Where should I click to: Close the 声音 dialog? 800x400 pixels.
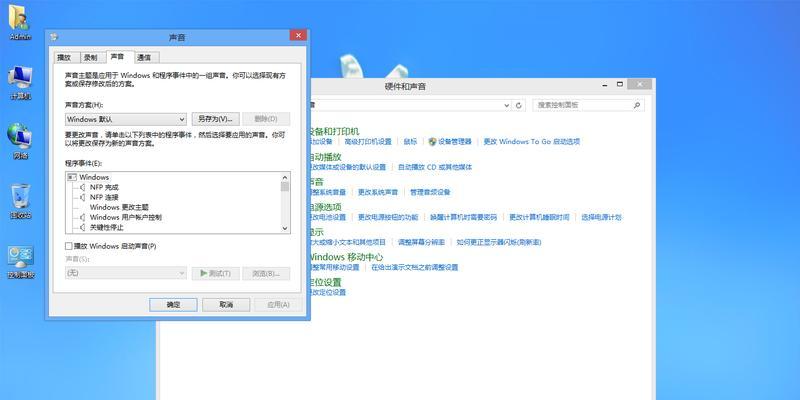pos(298,36)
